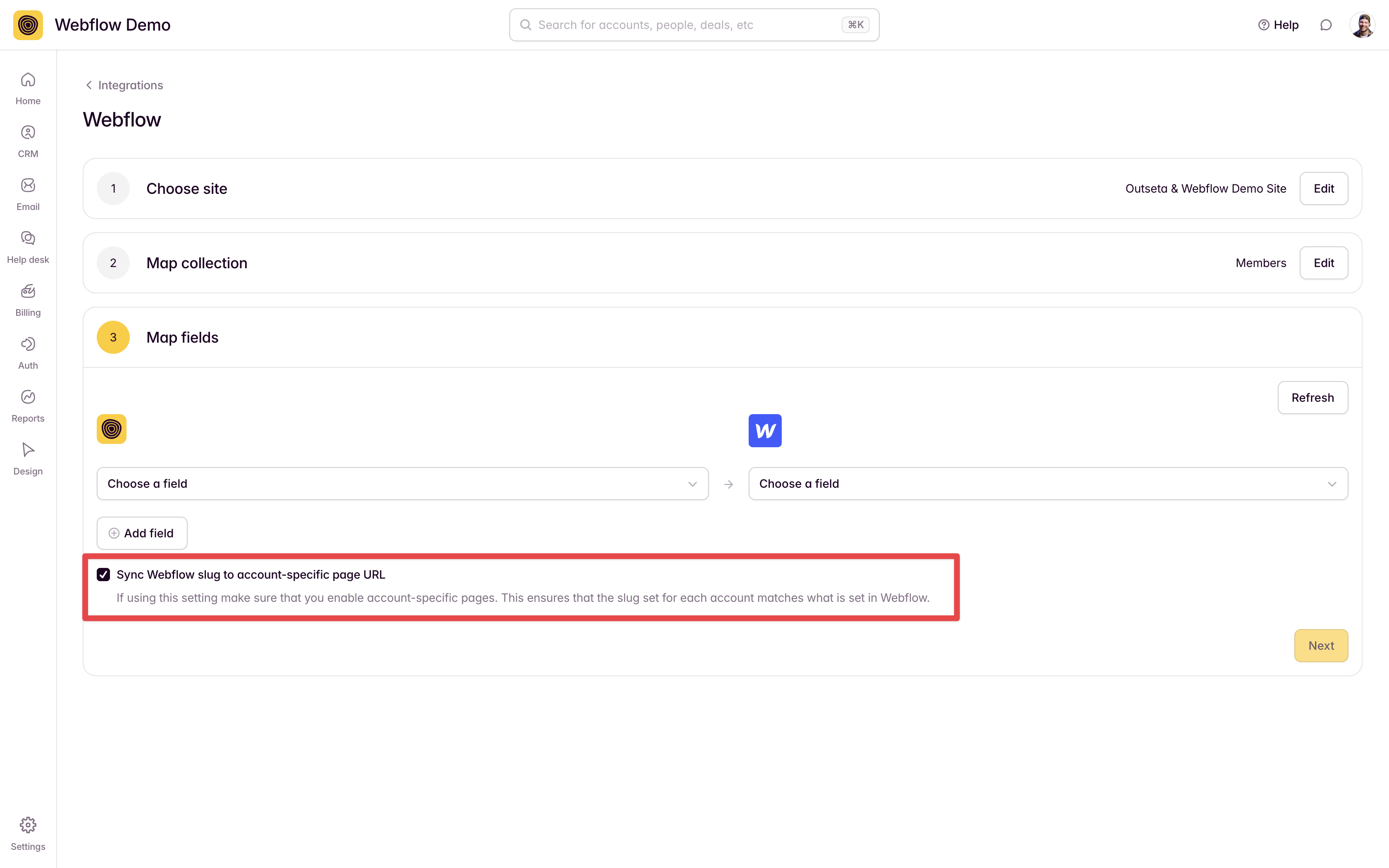This screenshot has height=868, width=1389.
Task: Navigate to Billing in the sidebar
Action: pos(28,300)
